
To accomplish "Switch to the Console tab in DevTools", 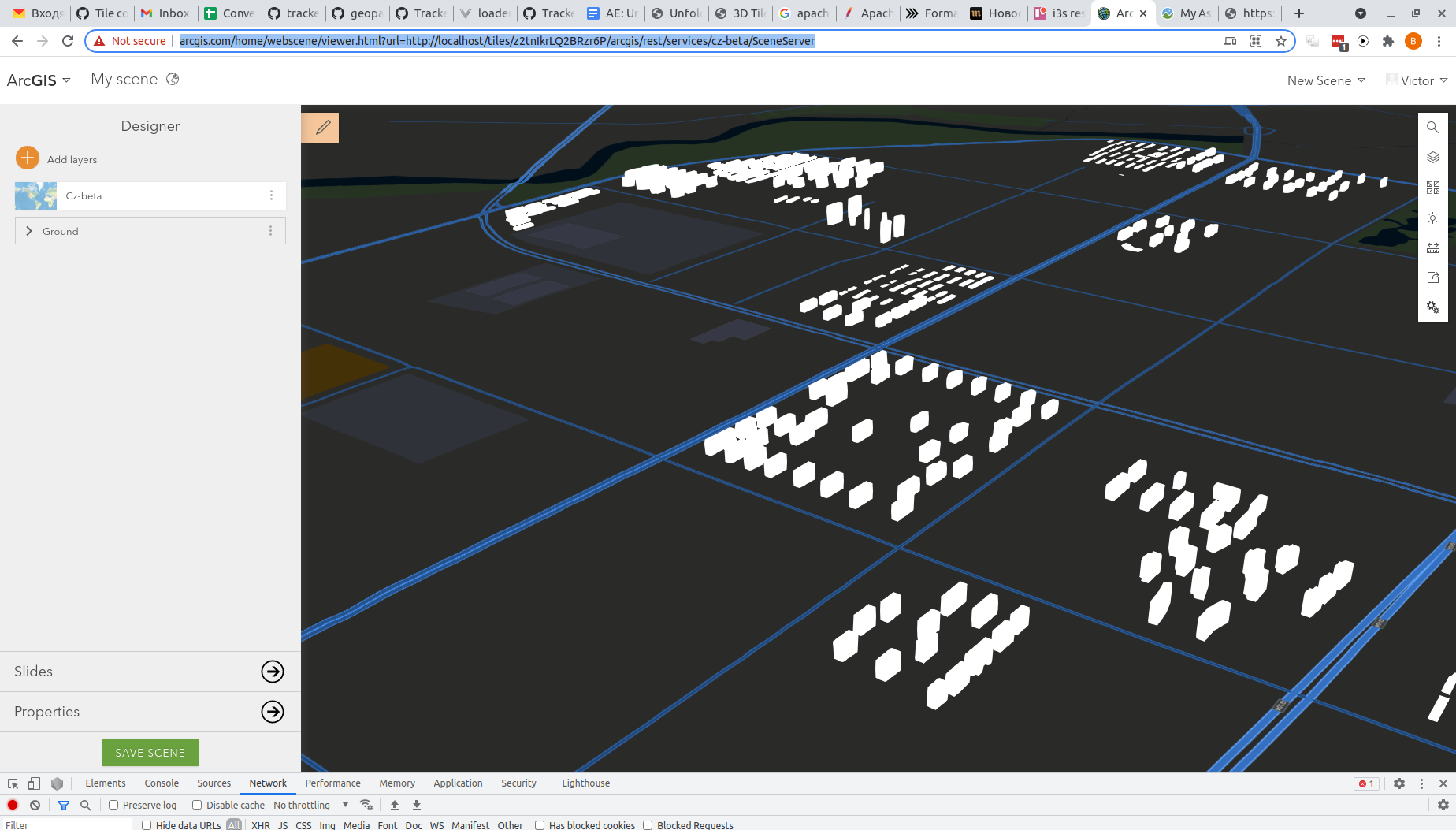I will pos(161,783).
